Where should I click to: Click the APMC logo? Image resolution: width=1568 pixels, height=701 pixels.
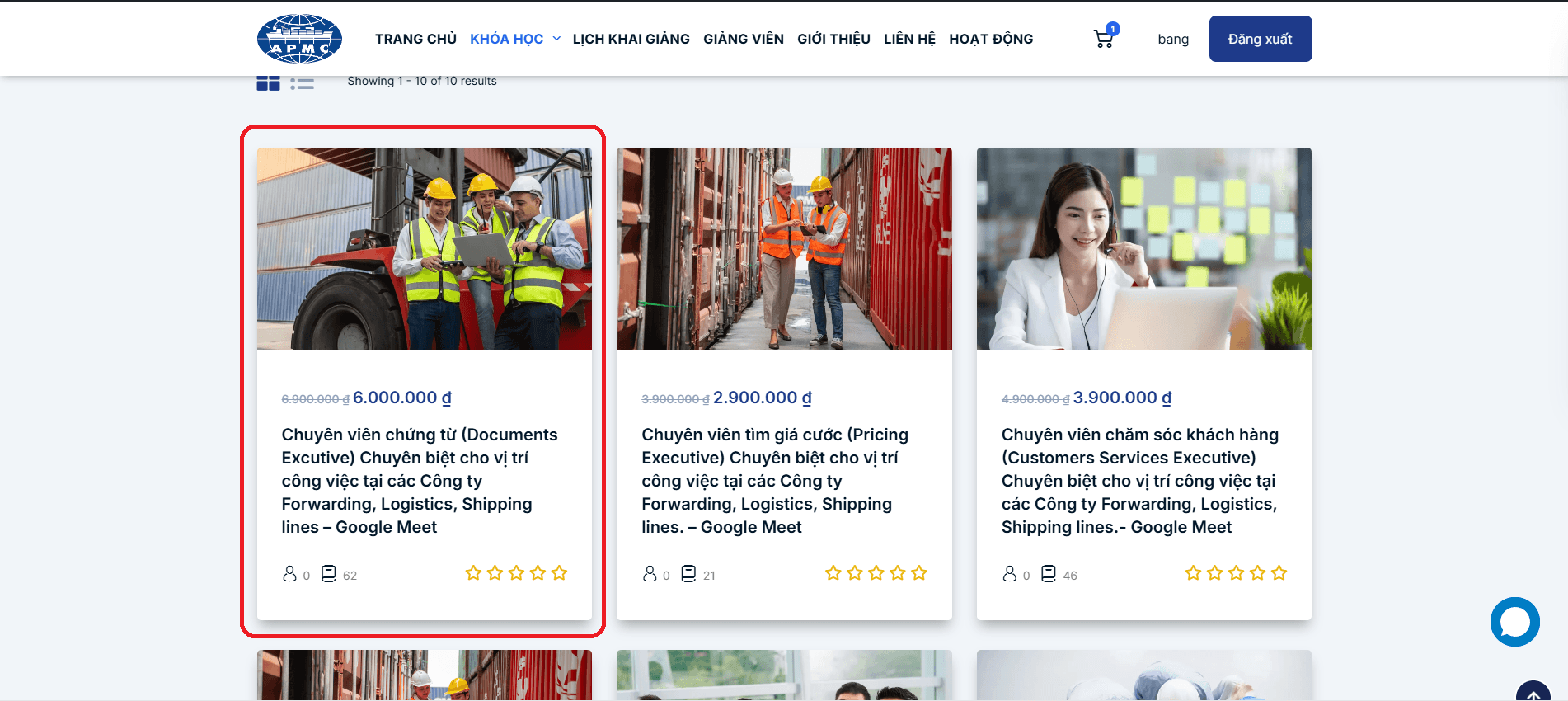pyautogui.click(x=299, y=39)
